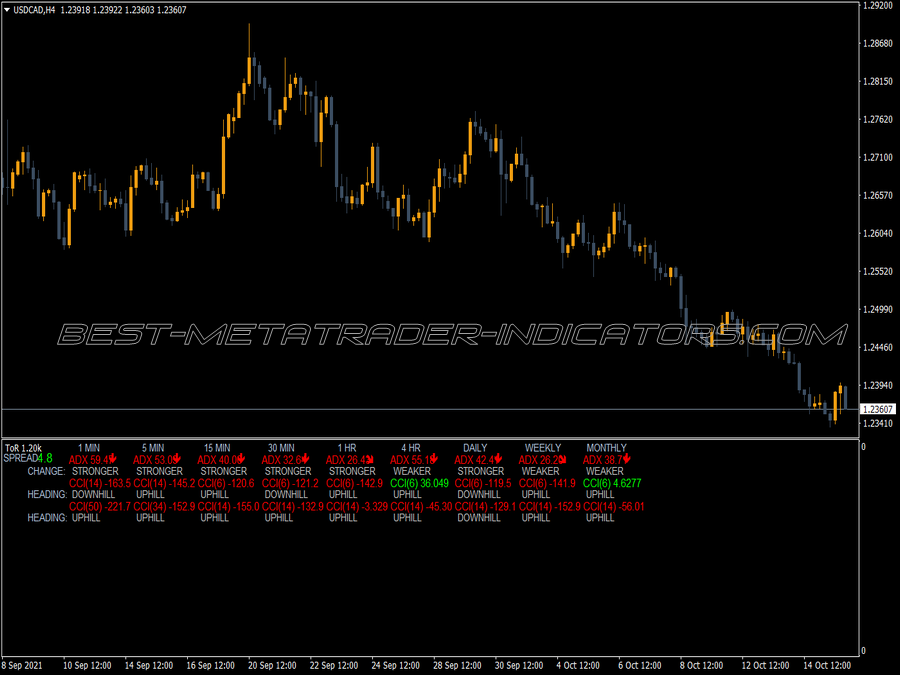Click the 8 Sep 2021 date label
This screenshot has width=900, height=675.
pos(22,665)
